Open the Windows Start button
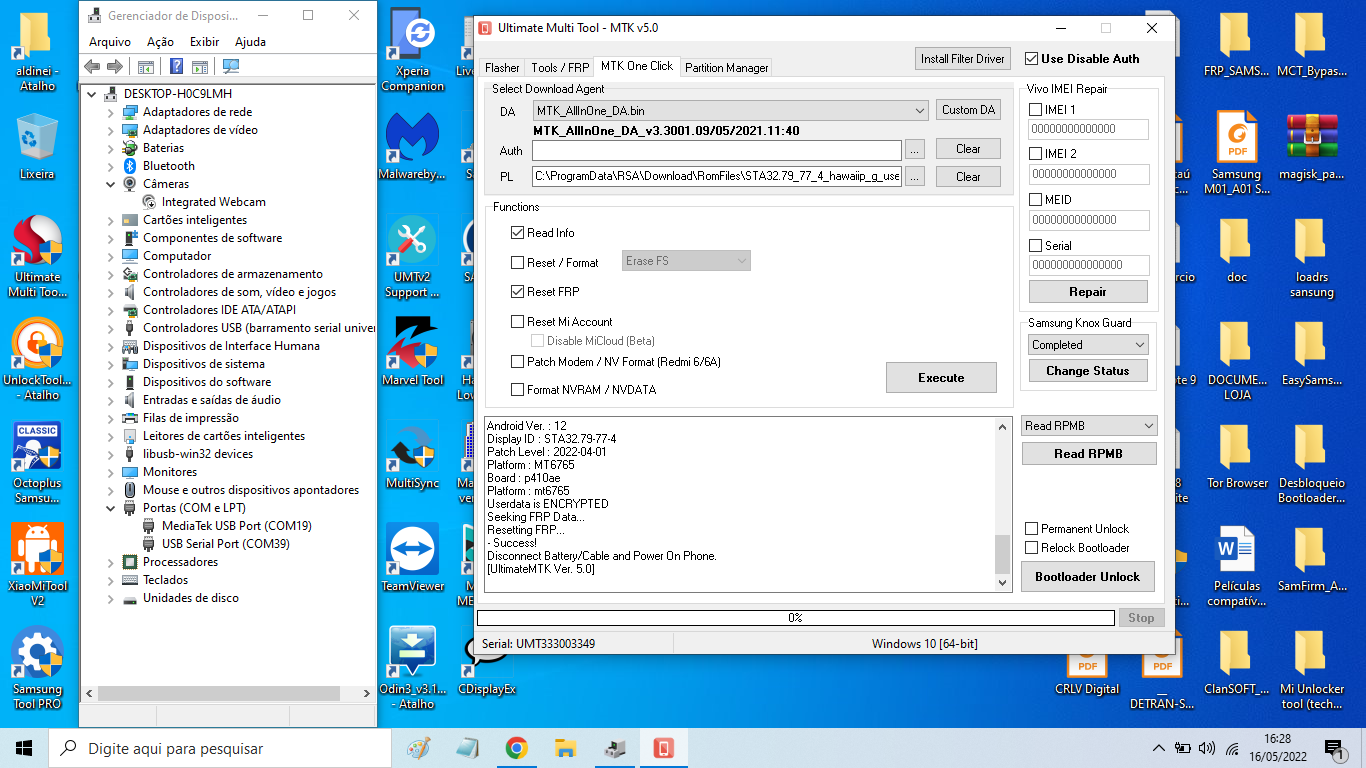 coord(24,748)
